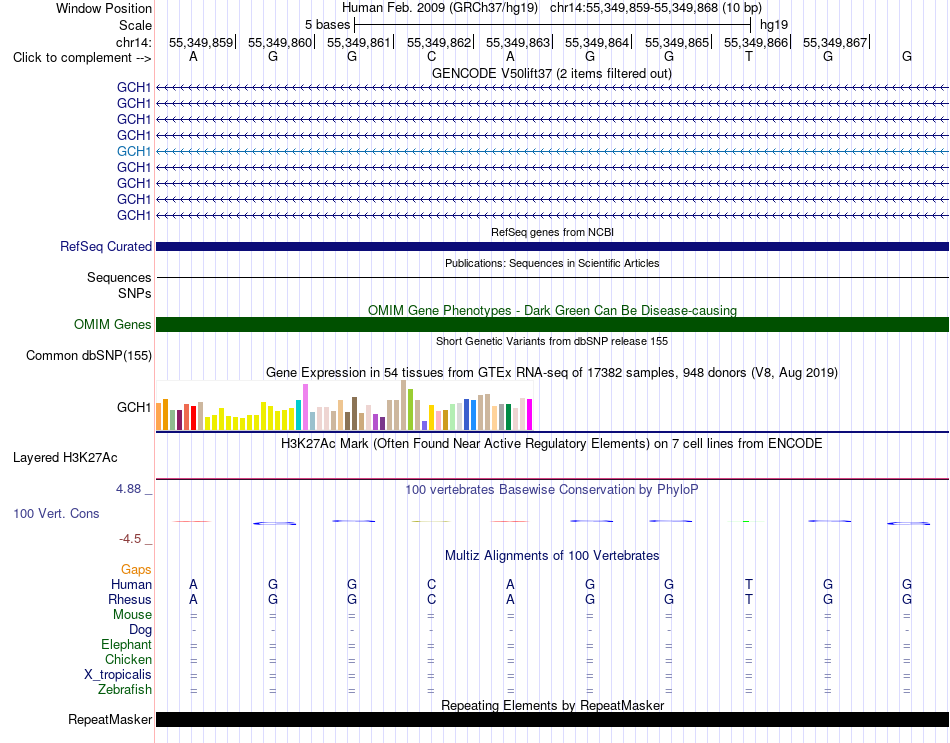Select the 'Mouse' species label

(132, 615)
